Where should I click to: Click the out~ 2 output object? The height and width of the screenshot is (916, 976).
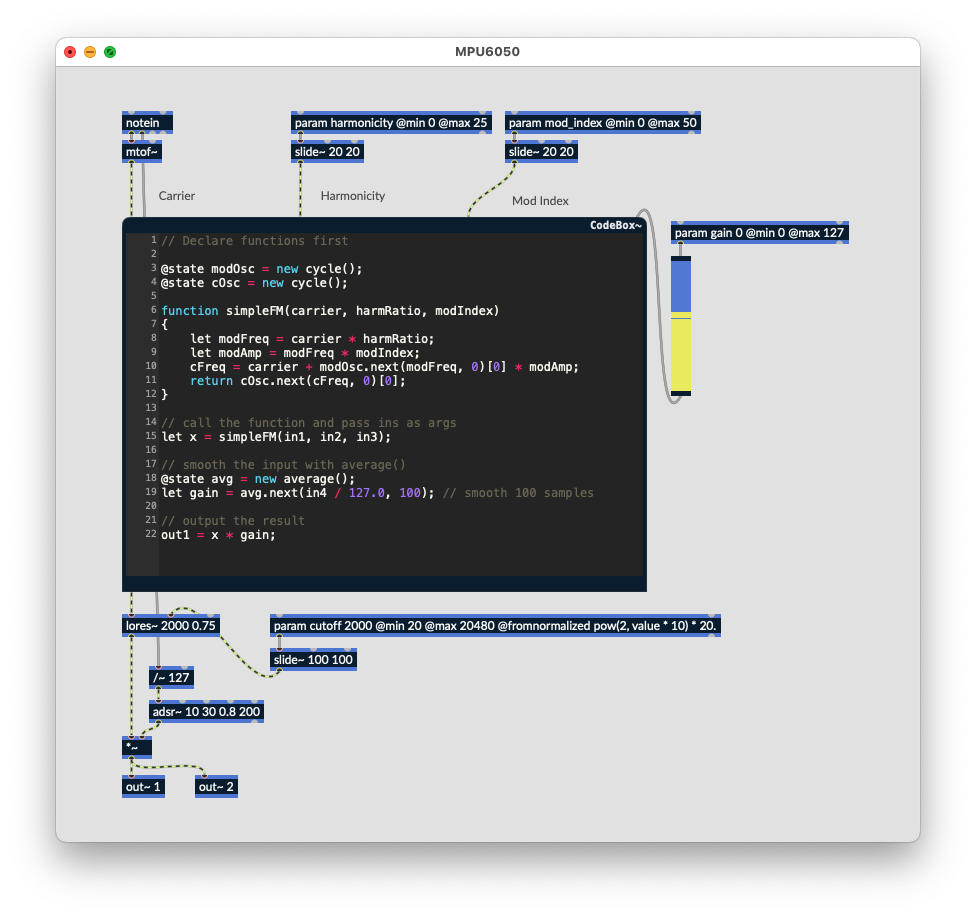click(x=216, y=787)
